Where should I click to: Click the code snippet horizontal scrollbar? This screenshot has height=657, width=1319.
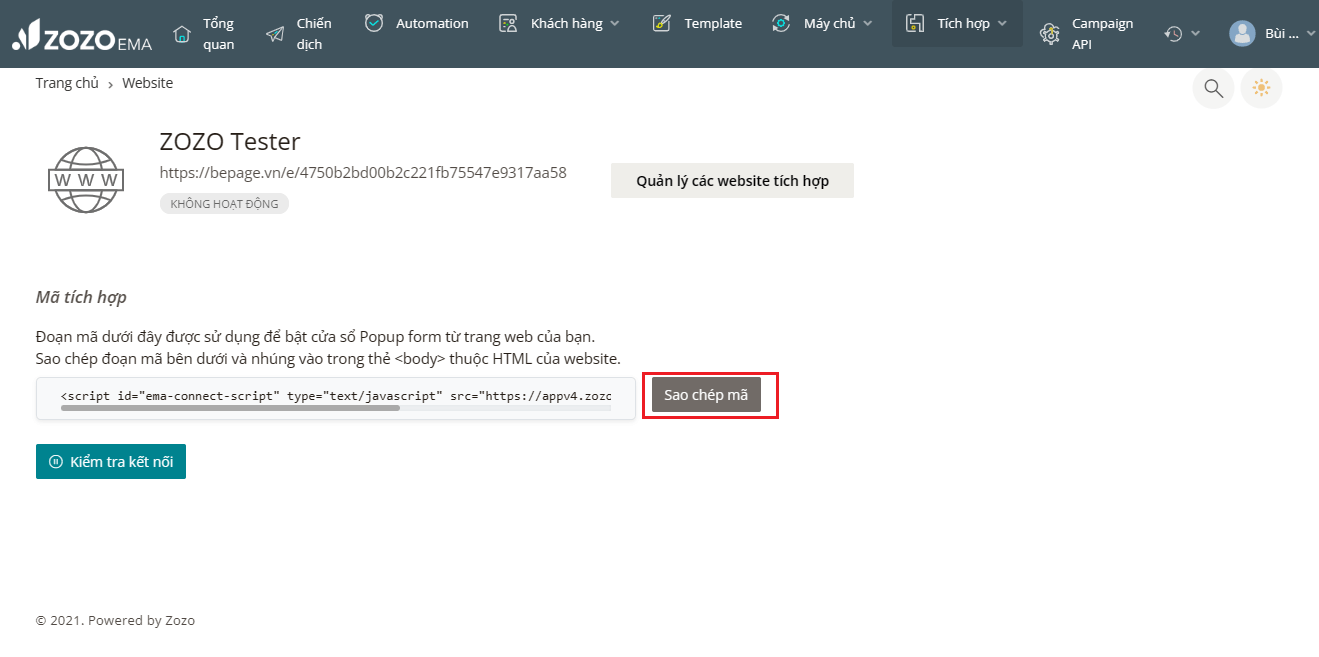pyautogui.click(x=230, y=408)
